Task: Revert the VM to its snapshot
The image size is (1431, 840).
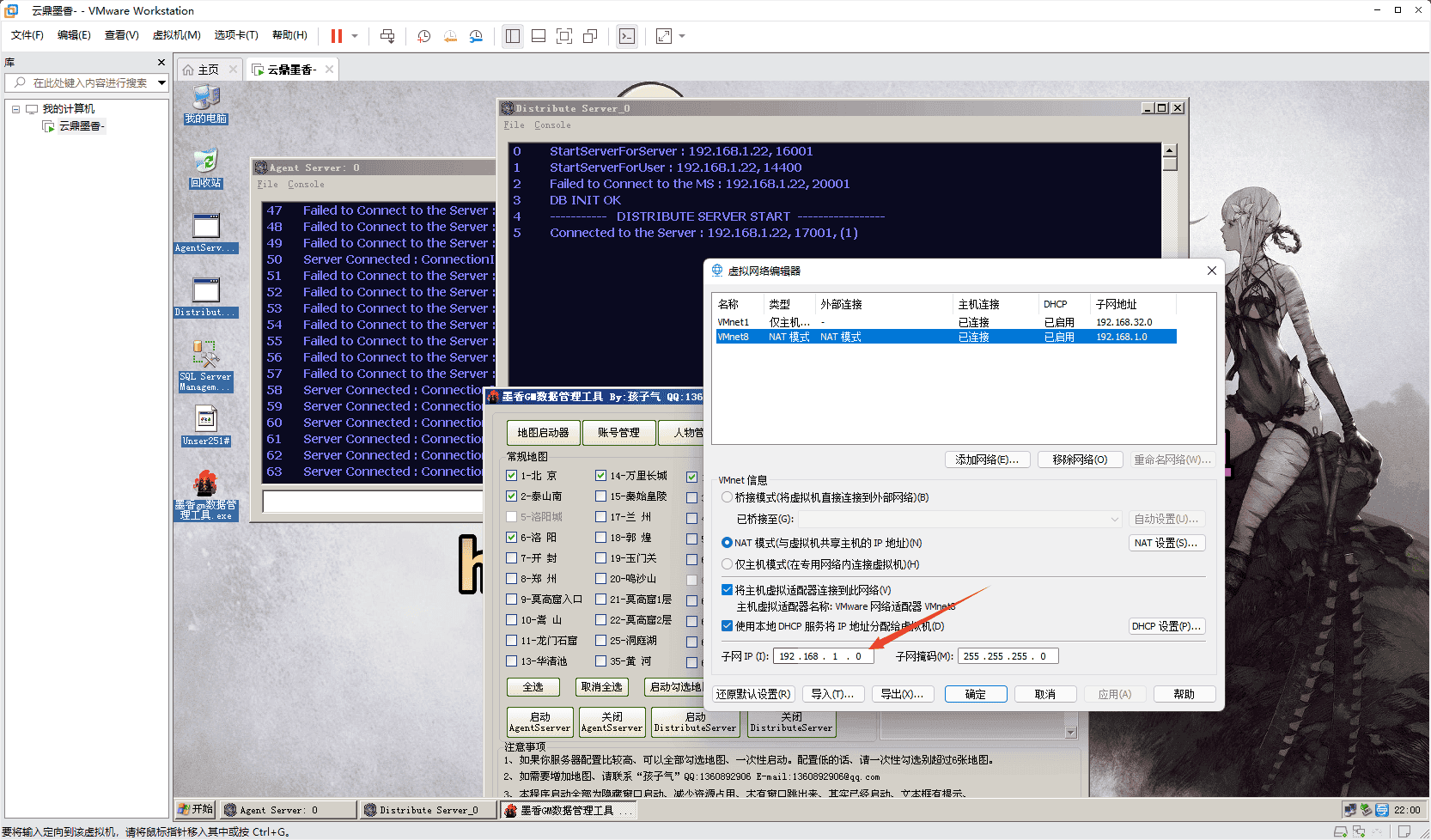Action: coord(450,36)
